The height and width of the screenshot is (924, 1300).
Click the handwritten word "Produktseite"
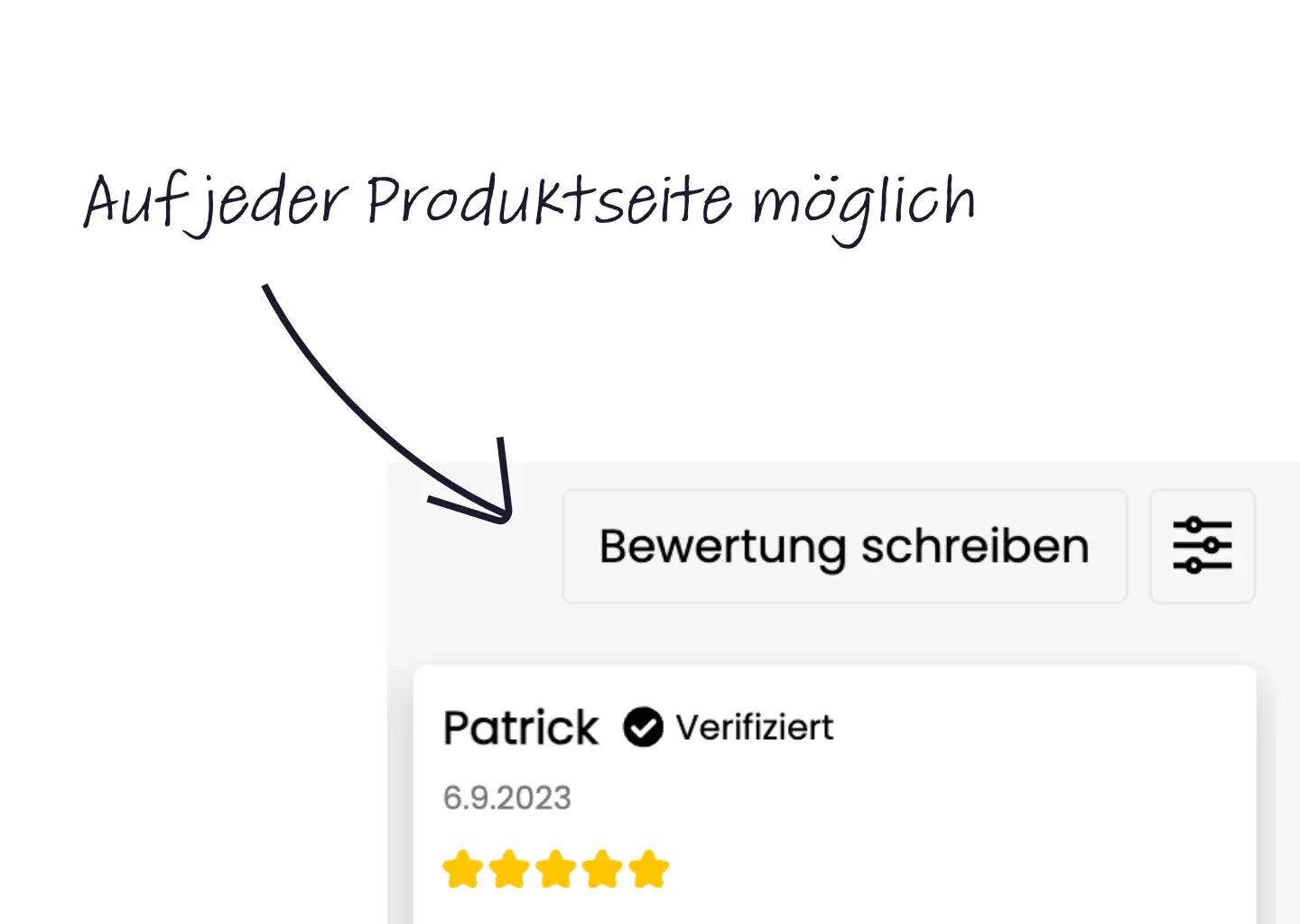(549, 200)
